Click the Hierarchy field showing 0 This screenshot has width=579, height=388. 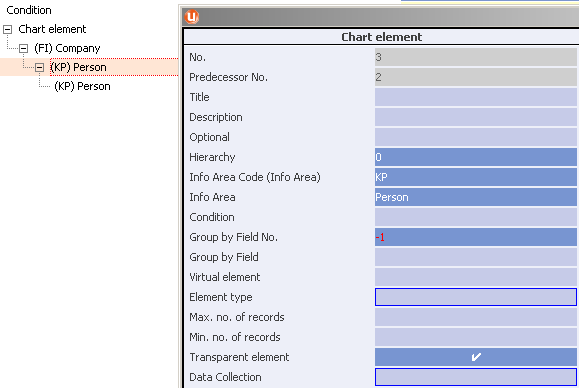(x=476, y=157)
